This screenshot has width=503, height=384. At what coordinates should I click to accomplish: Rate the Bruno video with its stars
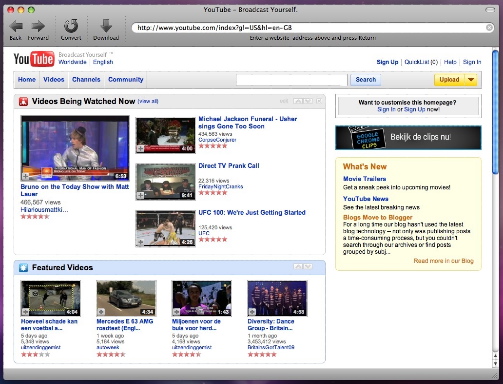click(35, 217)
